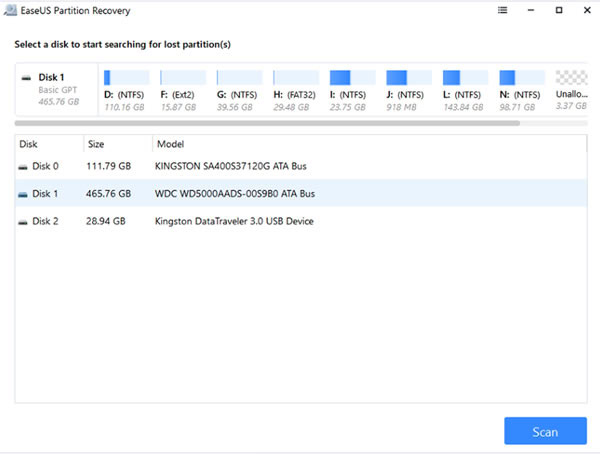Maximize the EaseUS Partition Recovery window
The height and width of the screenshot is (454, 600).
559,10
